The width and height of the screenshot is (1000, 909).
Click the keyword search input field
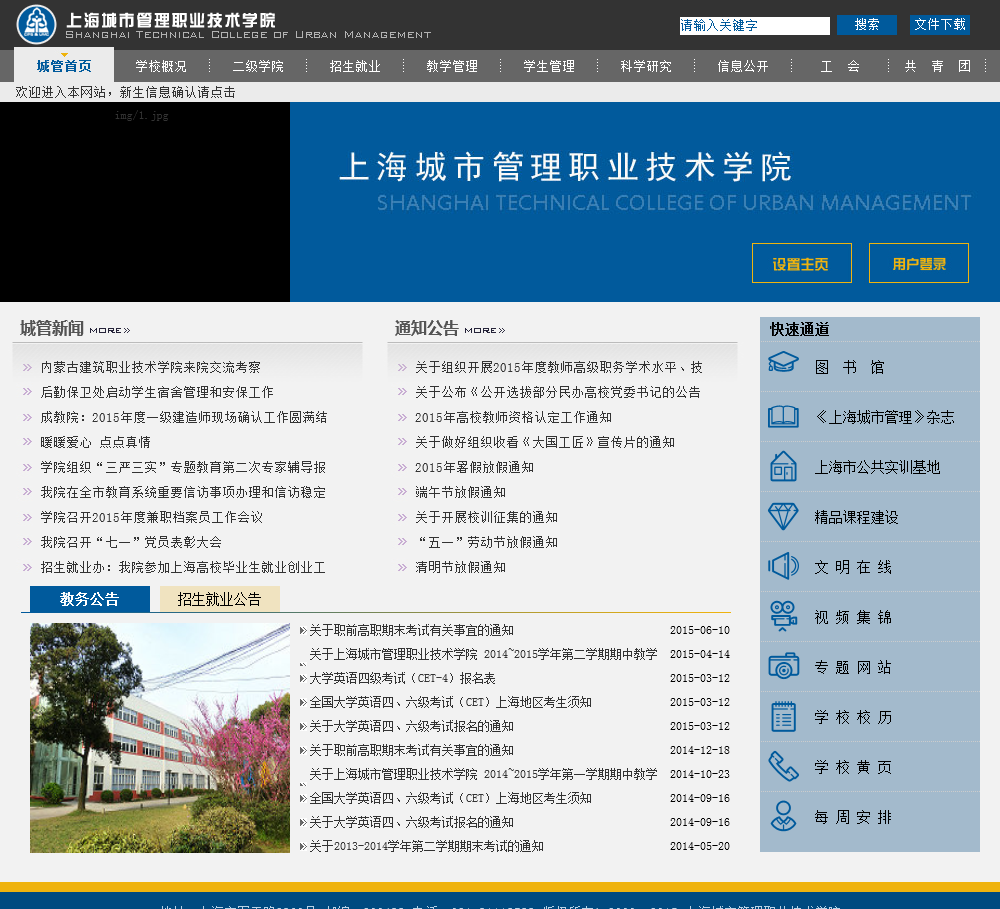click(x=754, y=26)
